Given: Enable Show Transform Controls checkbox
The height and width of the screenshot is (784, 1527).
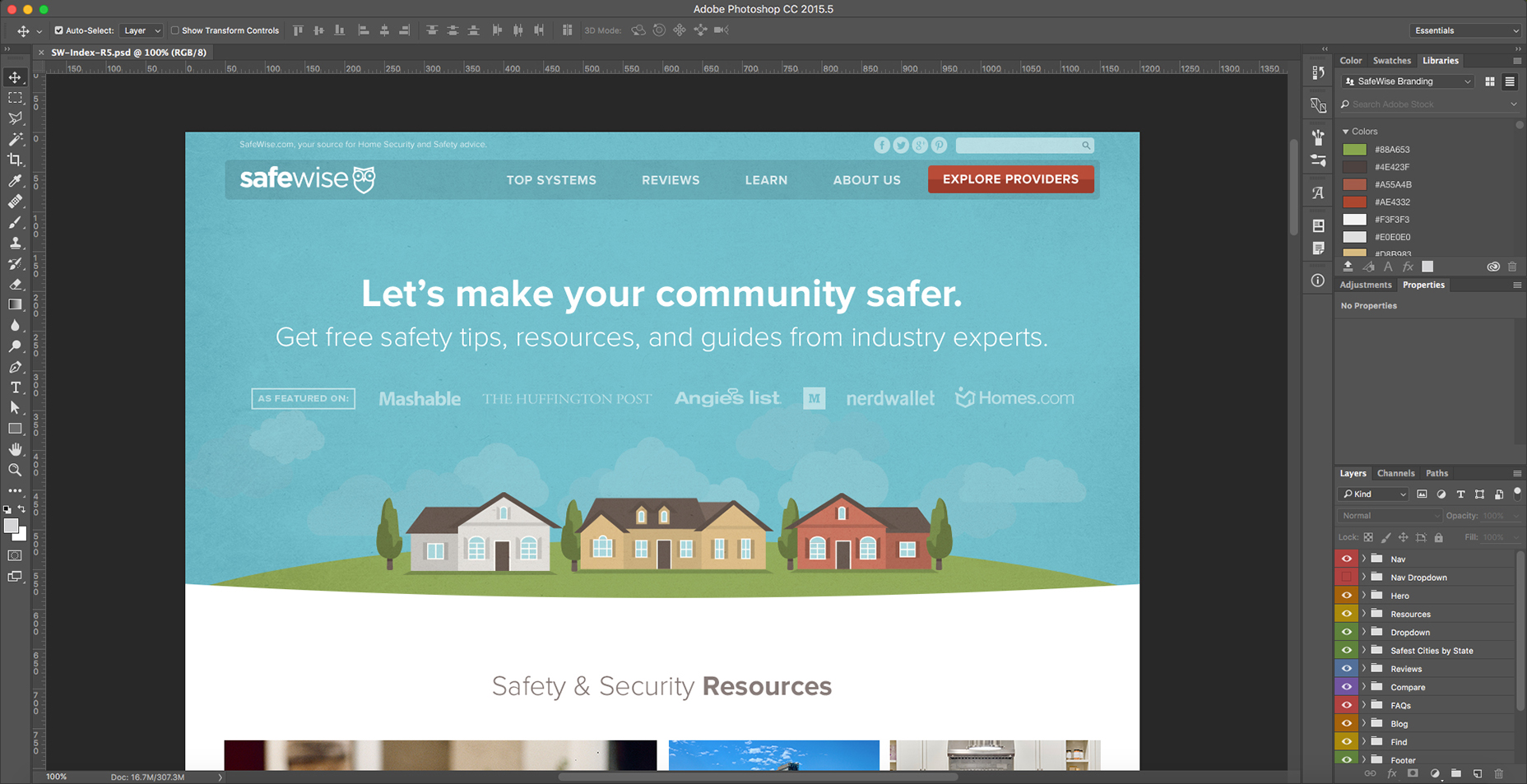Looking at the screenshot, I should point(174,30).
